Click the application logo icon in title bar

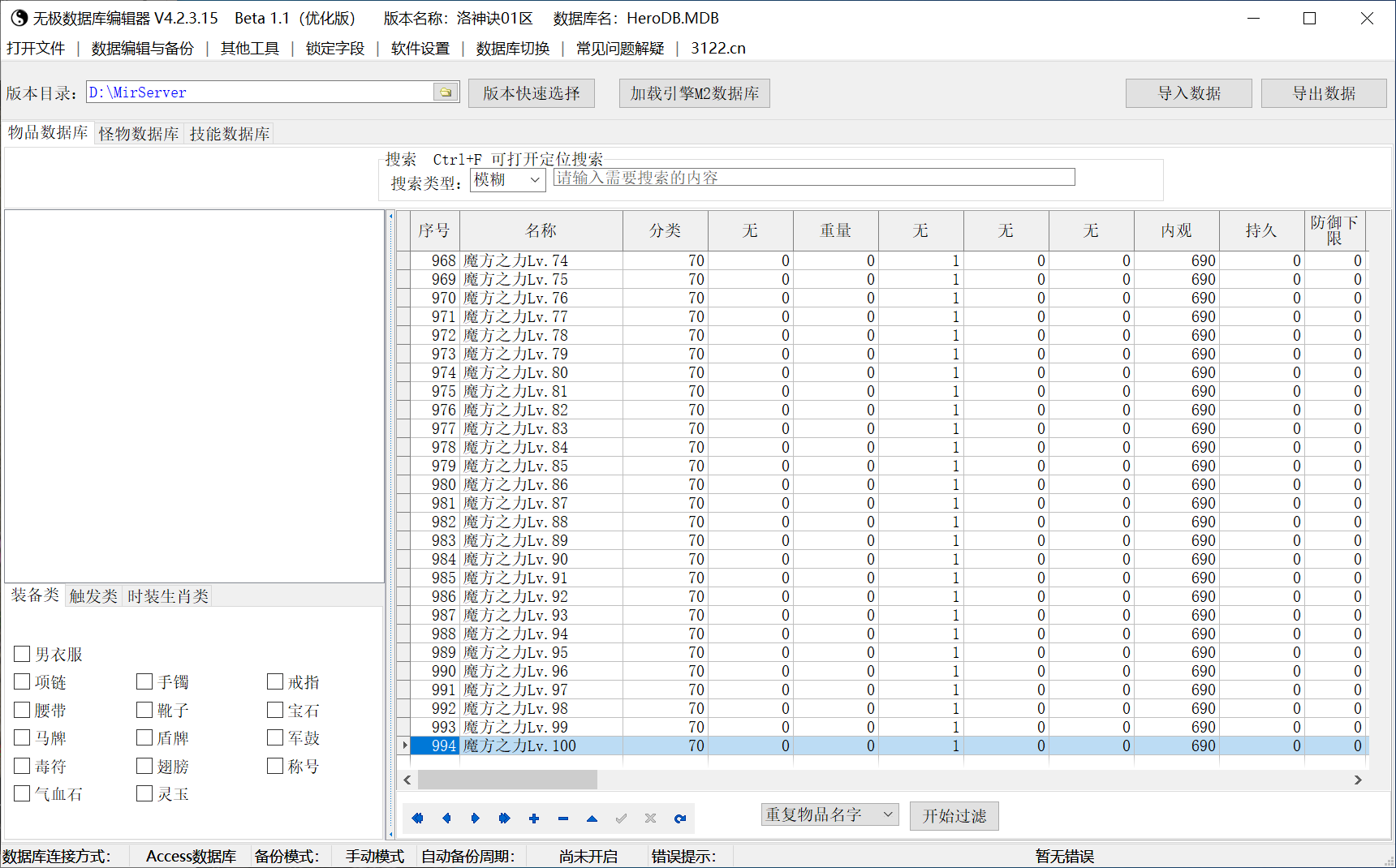[x=19, y=18]
